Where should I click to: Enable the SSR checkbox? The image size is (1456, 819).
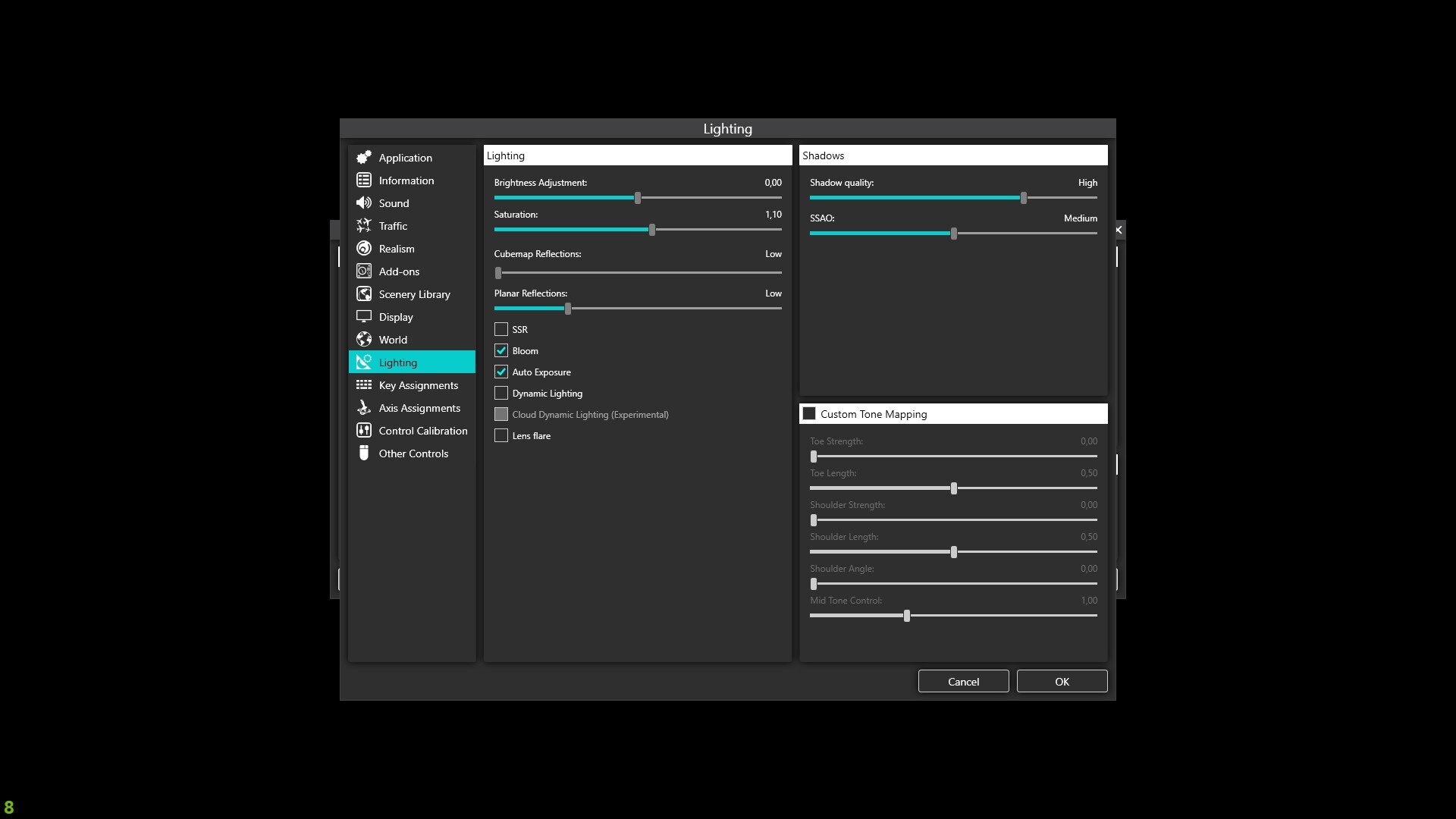click(501, 329)
